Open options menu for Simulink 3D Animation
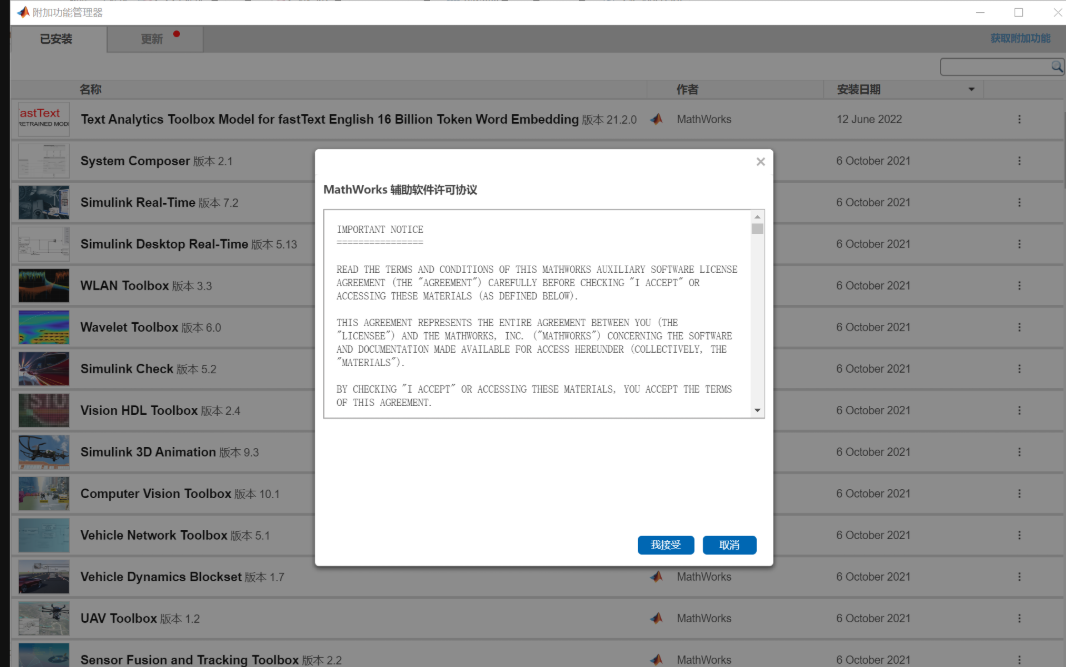Image resolution: width=1066 pixels, height=667 pixels. point(1019,452)
